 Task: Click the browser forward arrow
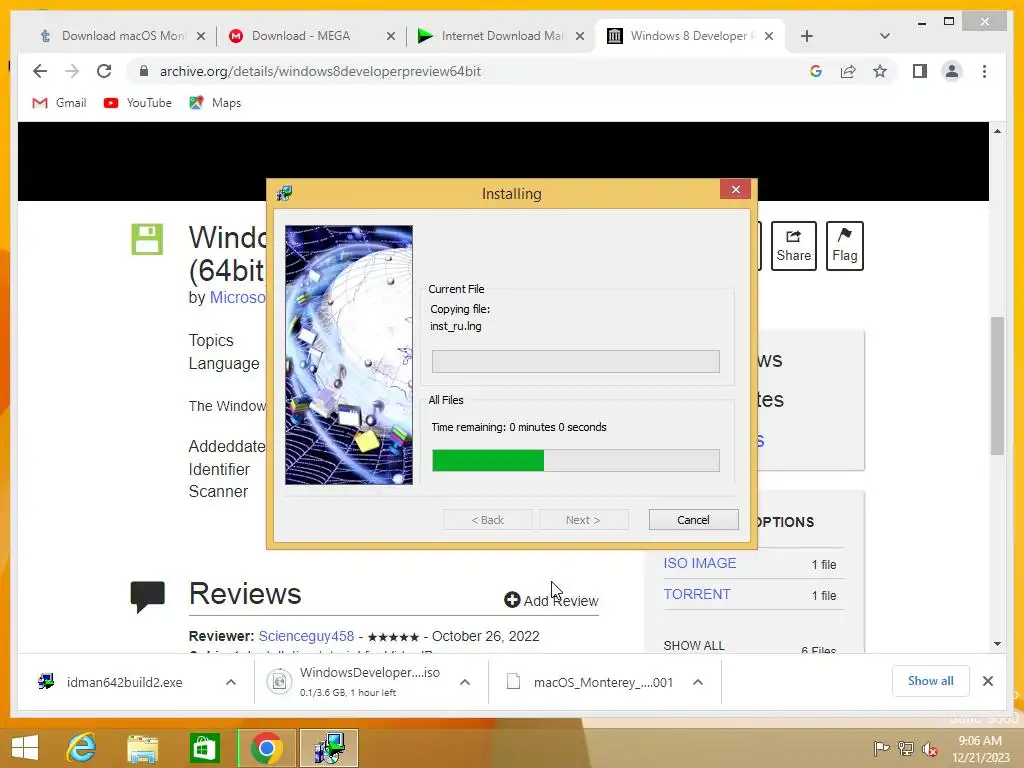[x=72, y=71]
